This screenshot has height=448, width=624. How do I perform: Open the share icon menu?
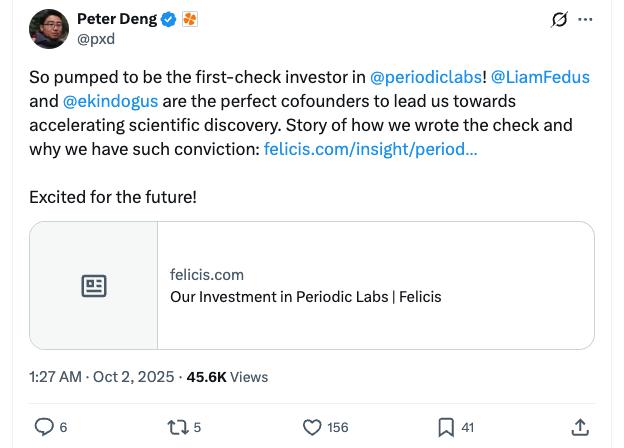(580, 427)
